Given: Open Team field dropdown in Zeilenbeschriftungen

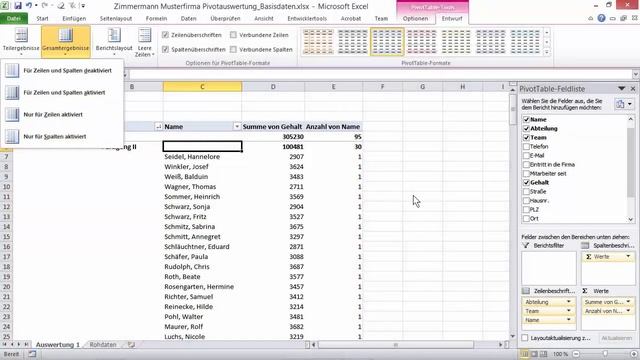Looking at the screenshot, I should click(569, 311).
